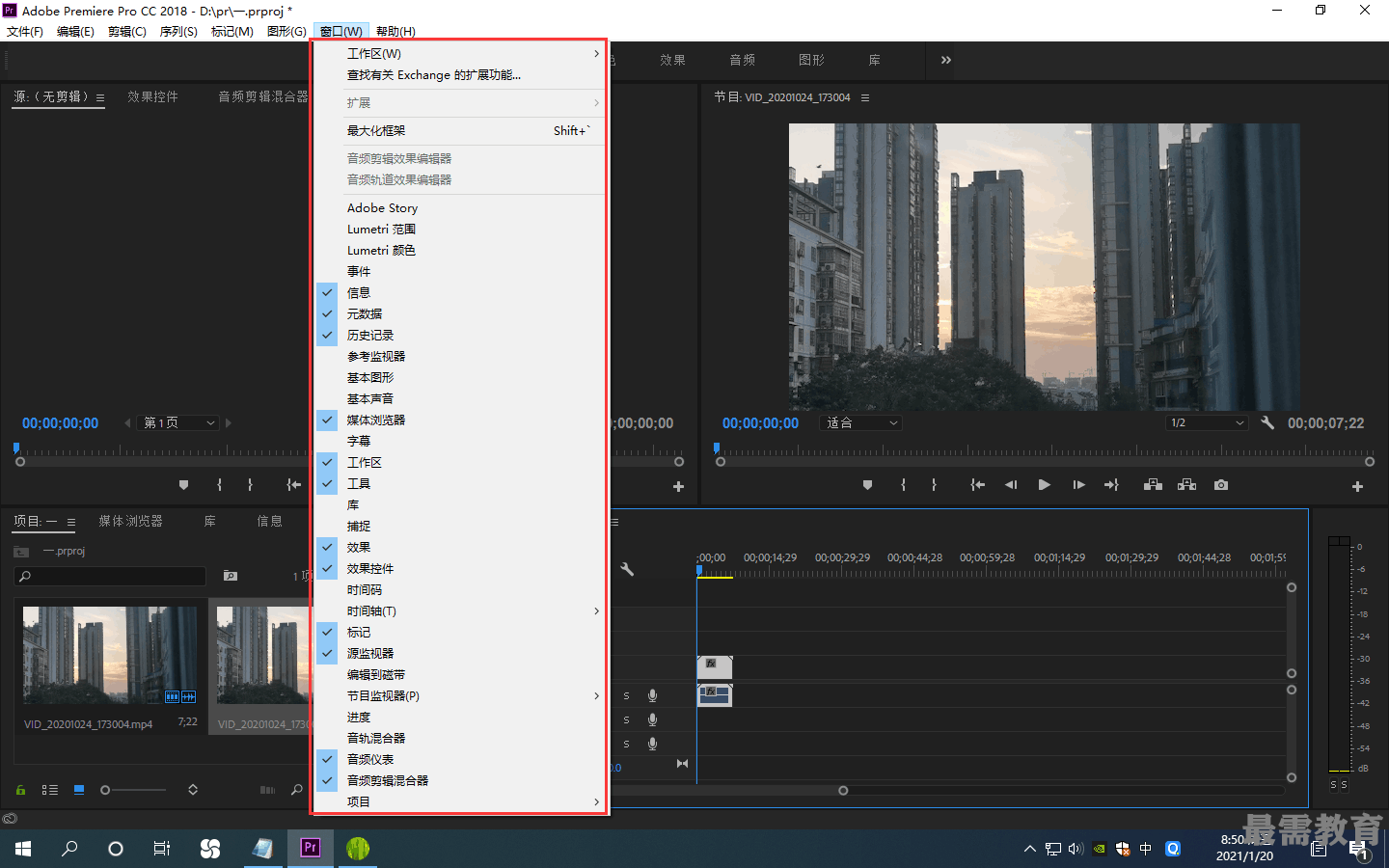Click Premiere Pro taskbar icon

click(x=310, y=849)
